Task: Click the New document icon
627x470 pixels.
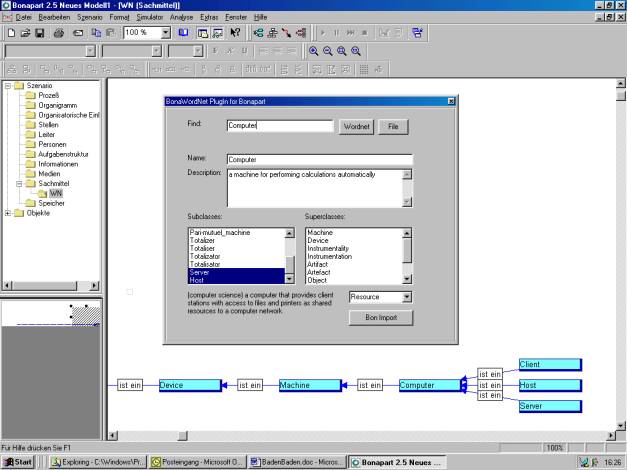Action: pos(9,33)
